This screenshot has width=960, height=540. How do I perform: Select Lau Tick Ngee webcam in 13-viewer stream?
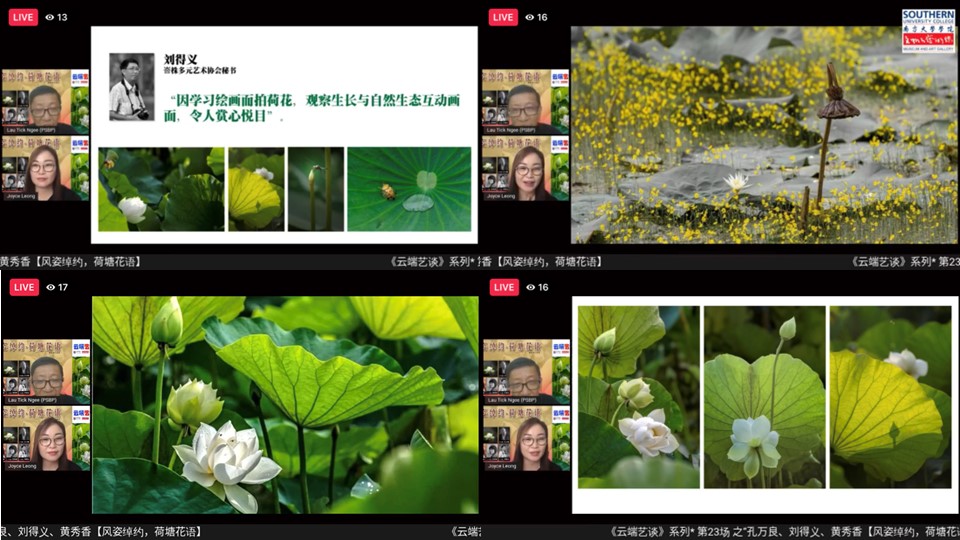point(46,102)
